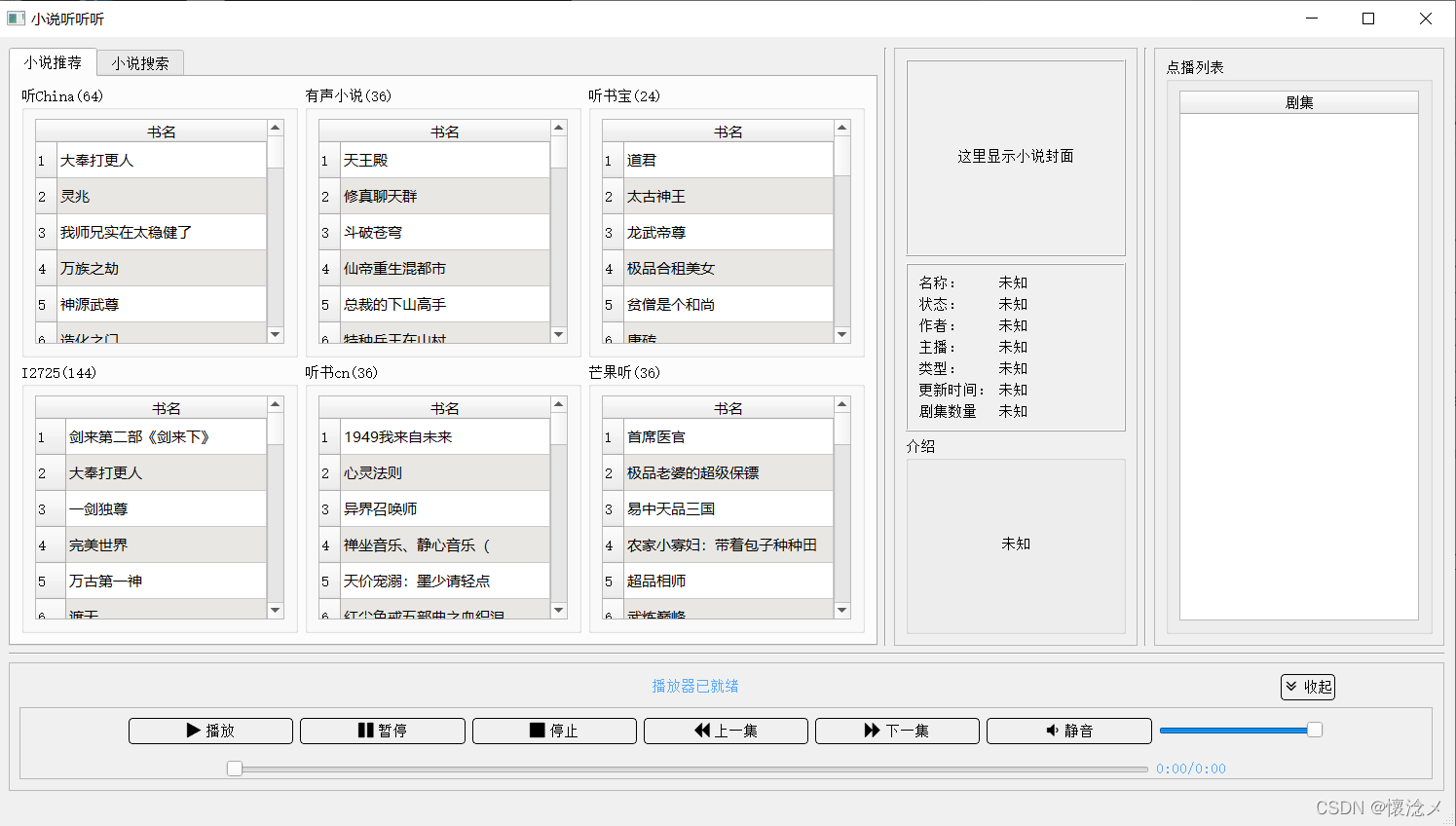Select 贫僧是个和尚 novel
Image resolution: width=1456 pixels, height=826 pixels.
728,304
